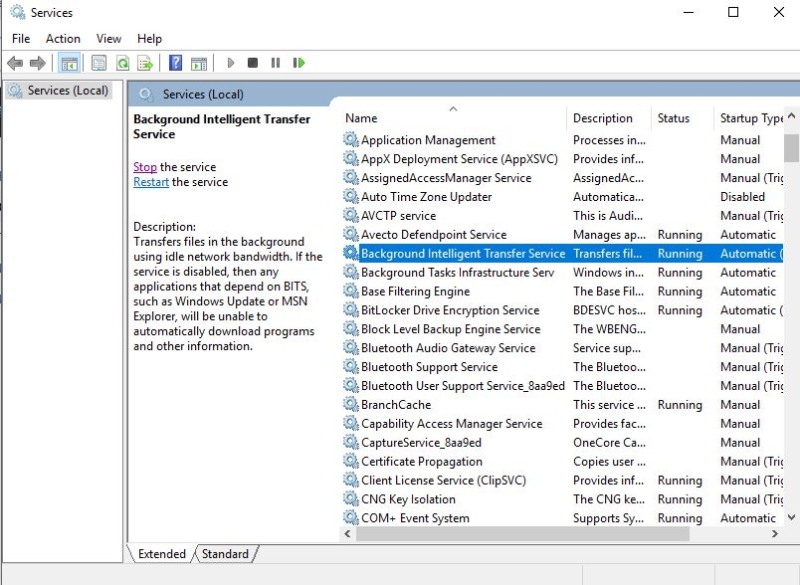Viewport: 800px width, 585px height.
Task: Click the Forward navigation arrow
Action: 38,63
